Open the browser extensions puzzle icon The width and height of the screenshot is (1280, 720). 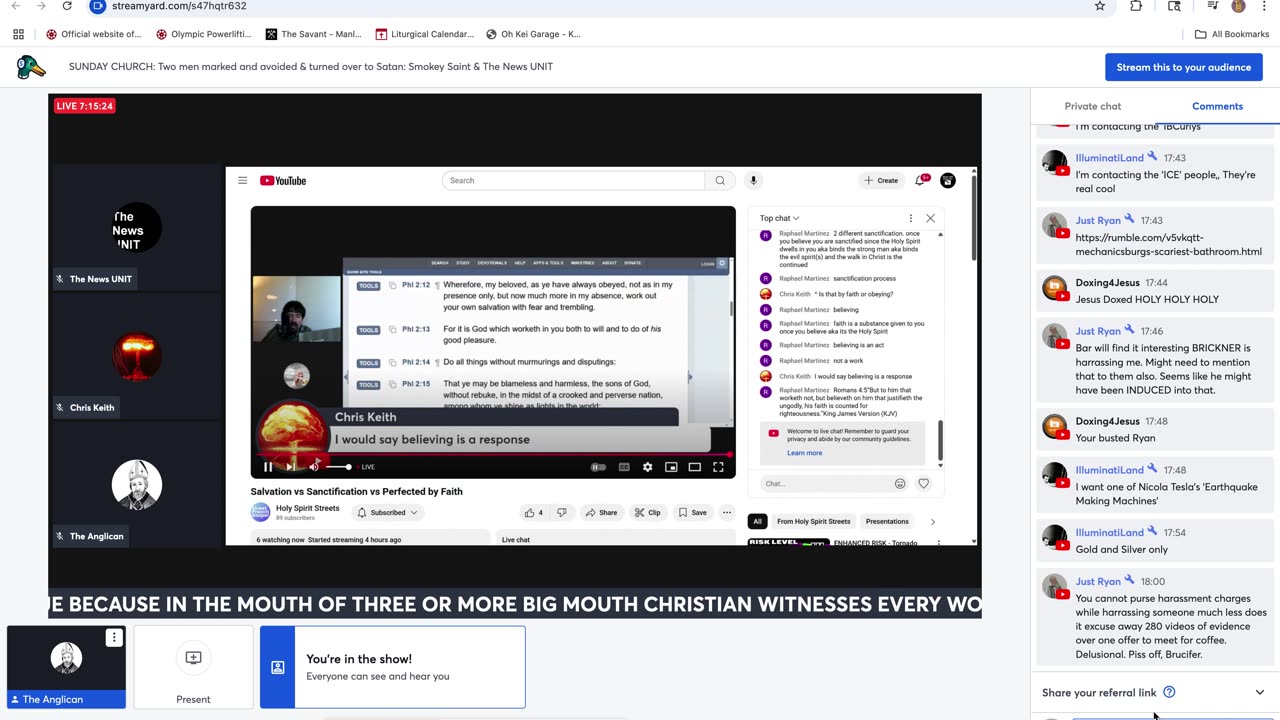point(1136,6)
